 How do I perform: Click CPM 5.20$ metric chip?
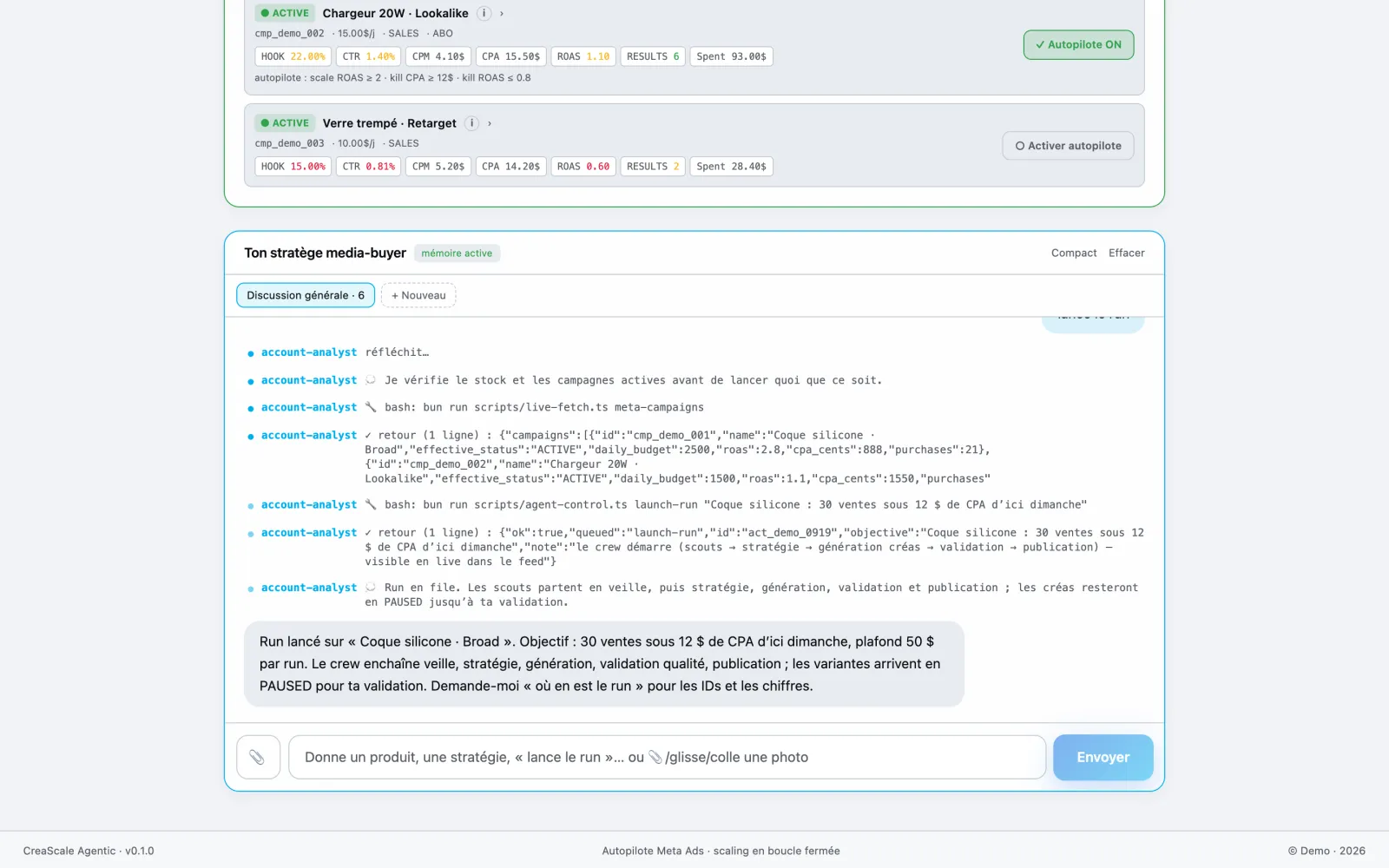(x=438, y=167)
